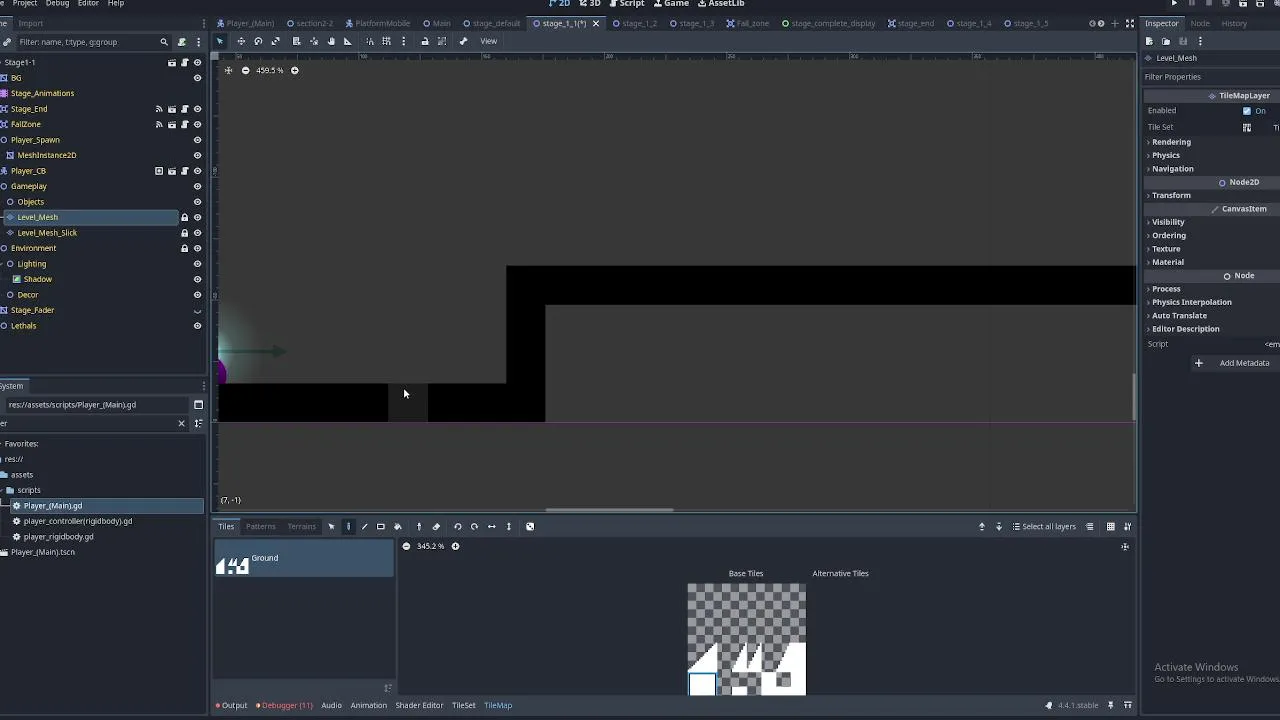The height and width of the screenshot is (720, 1280).
Task: Open the Tile Set resource icon in Inspector
Action: (x=1247, y=127)
